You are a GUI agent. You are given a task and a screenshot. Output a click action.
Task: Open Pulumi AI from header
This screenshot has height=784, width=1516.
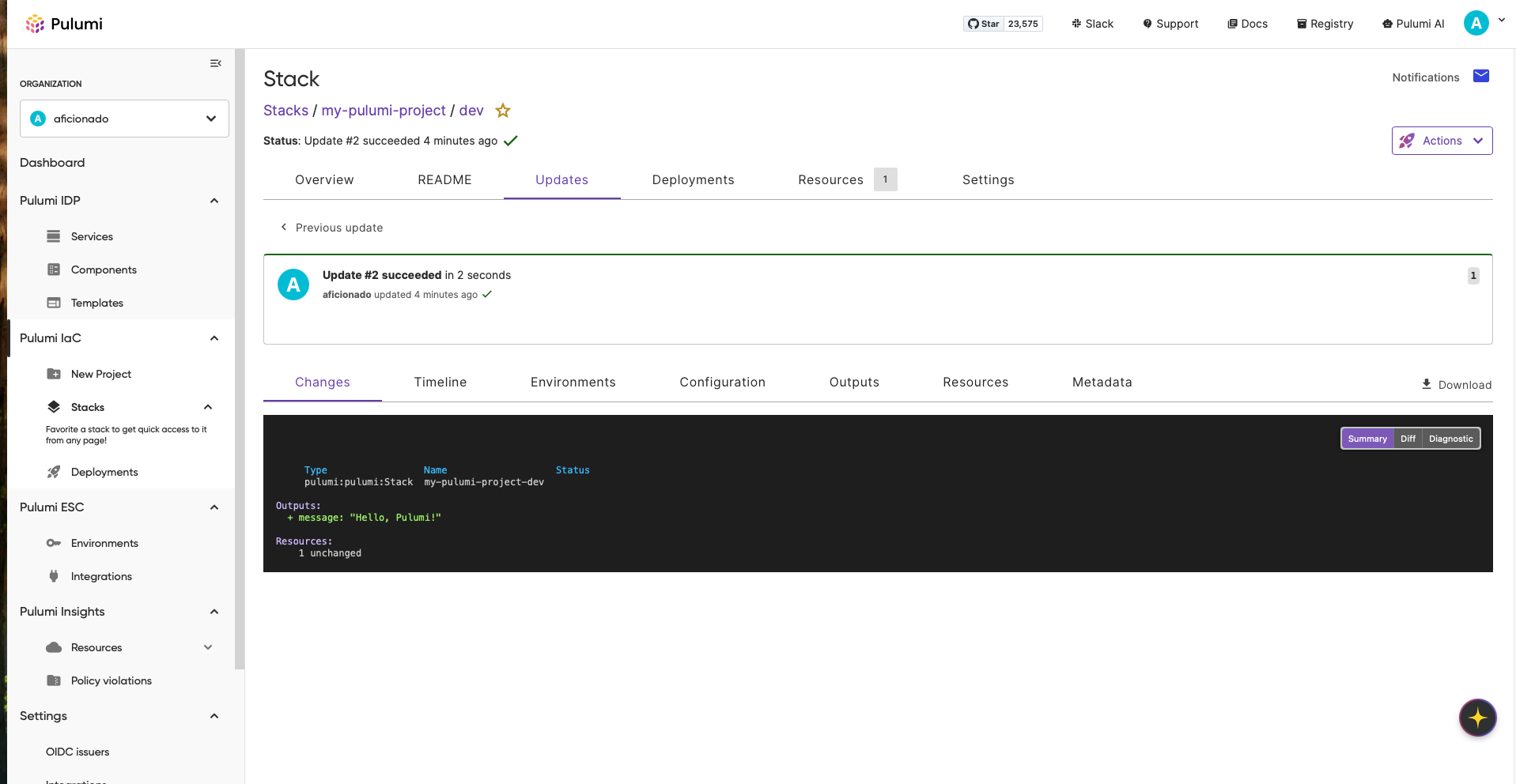pyautogui.click(x=1413, y=24)
